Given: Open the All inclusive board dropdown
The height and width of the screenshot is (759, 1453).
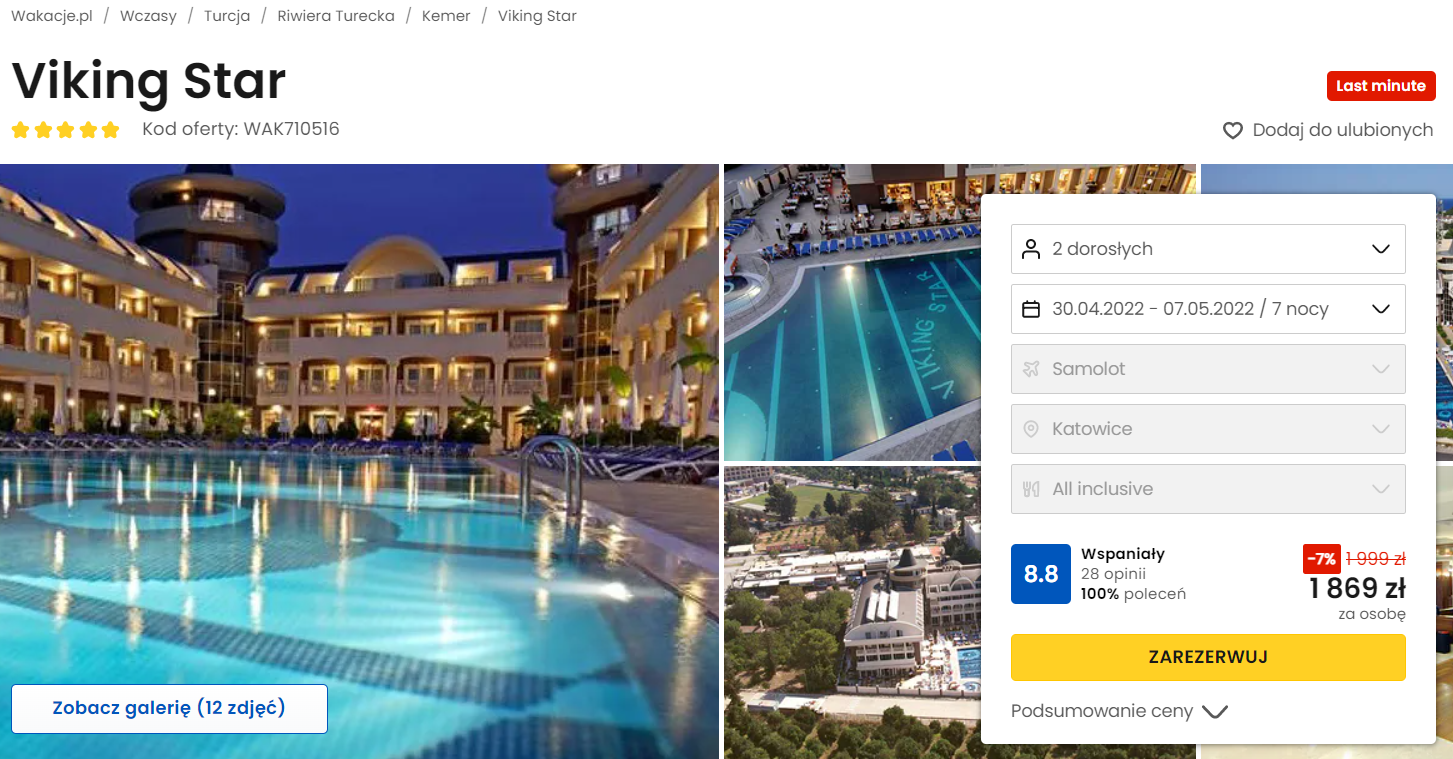Looking at the screenshot, I should point(1208,489).
